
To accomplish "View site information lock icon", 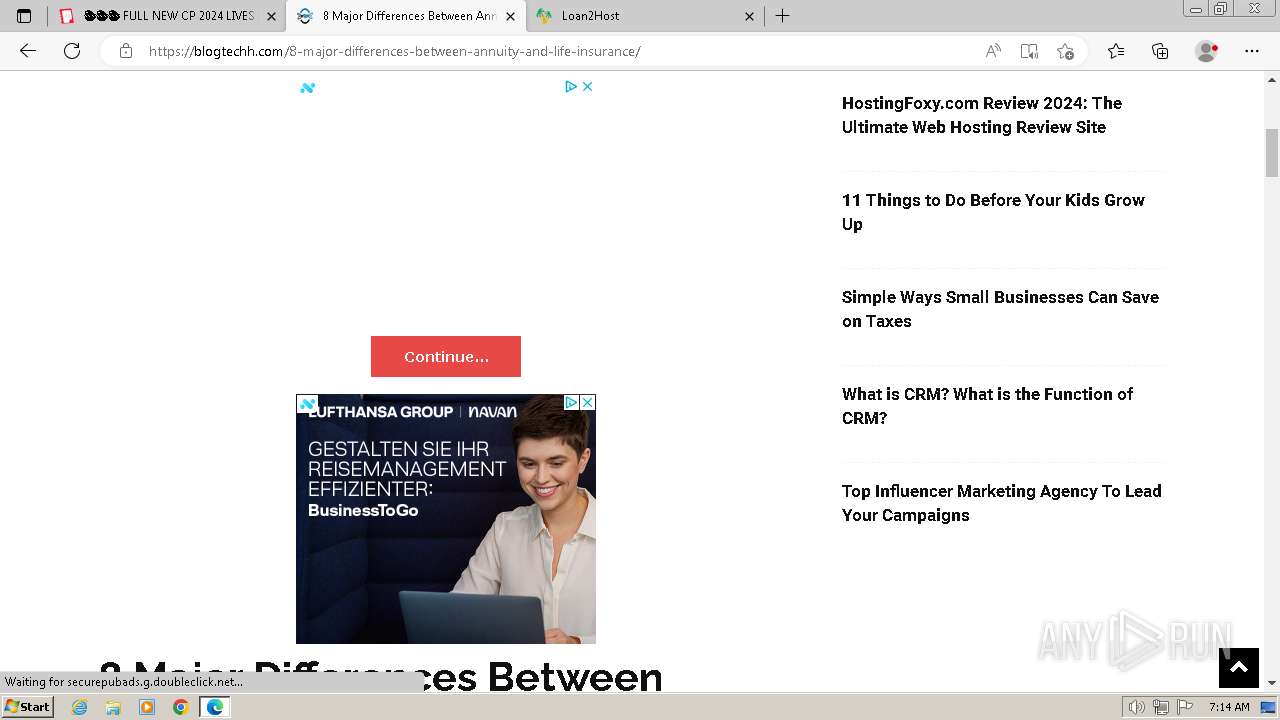I will 126,51.
